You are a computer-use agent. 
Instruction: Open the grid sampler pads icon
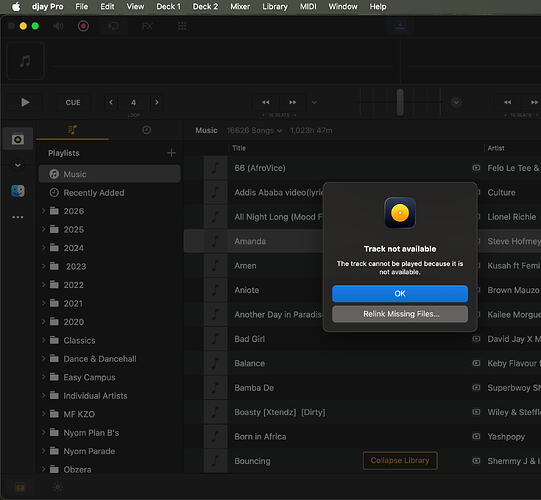(x=182, y=26)
